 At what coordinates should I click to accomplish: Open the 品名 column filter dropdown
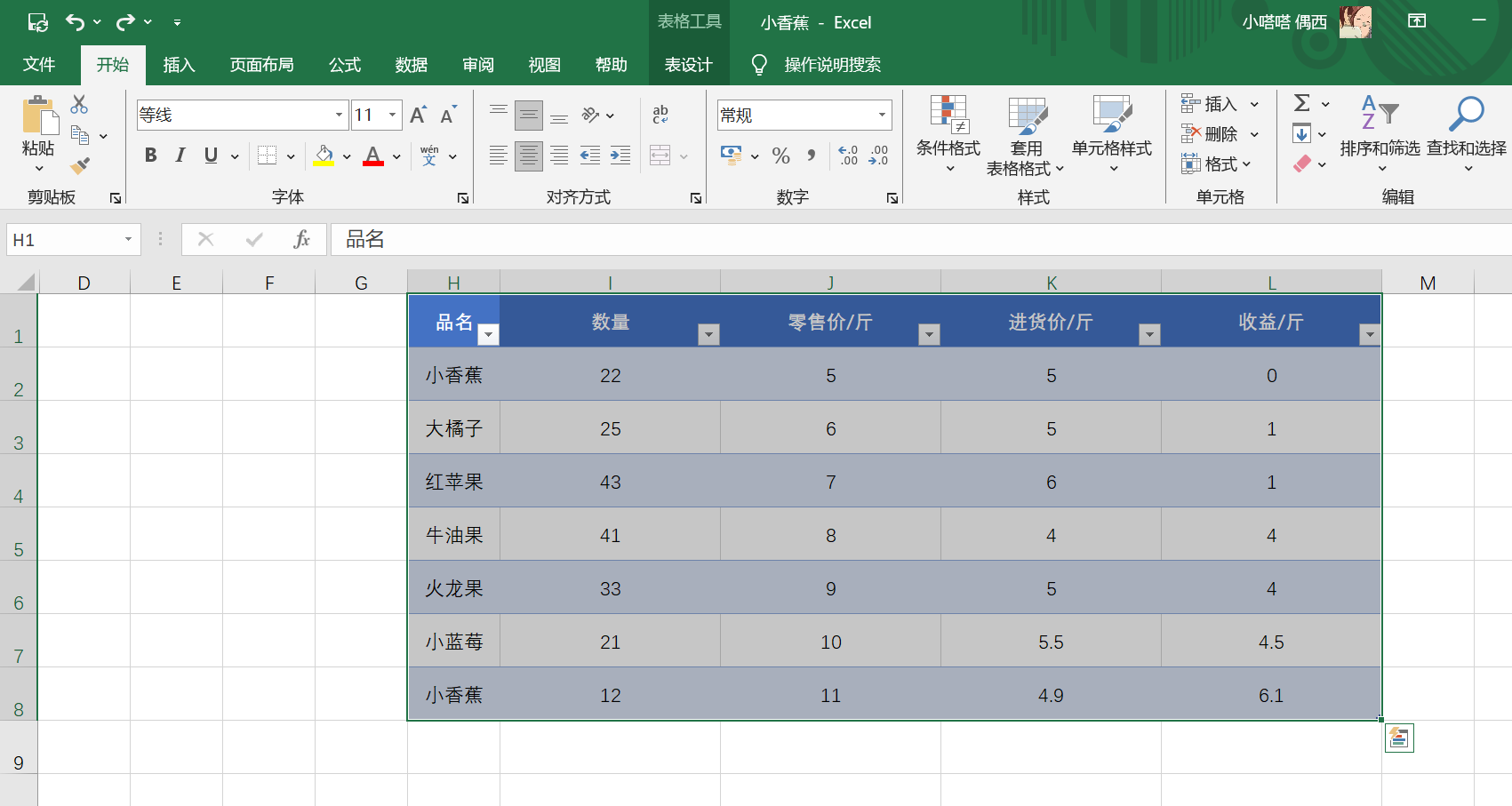(488, 335)
